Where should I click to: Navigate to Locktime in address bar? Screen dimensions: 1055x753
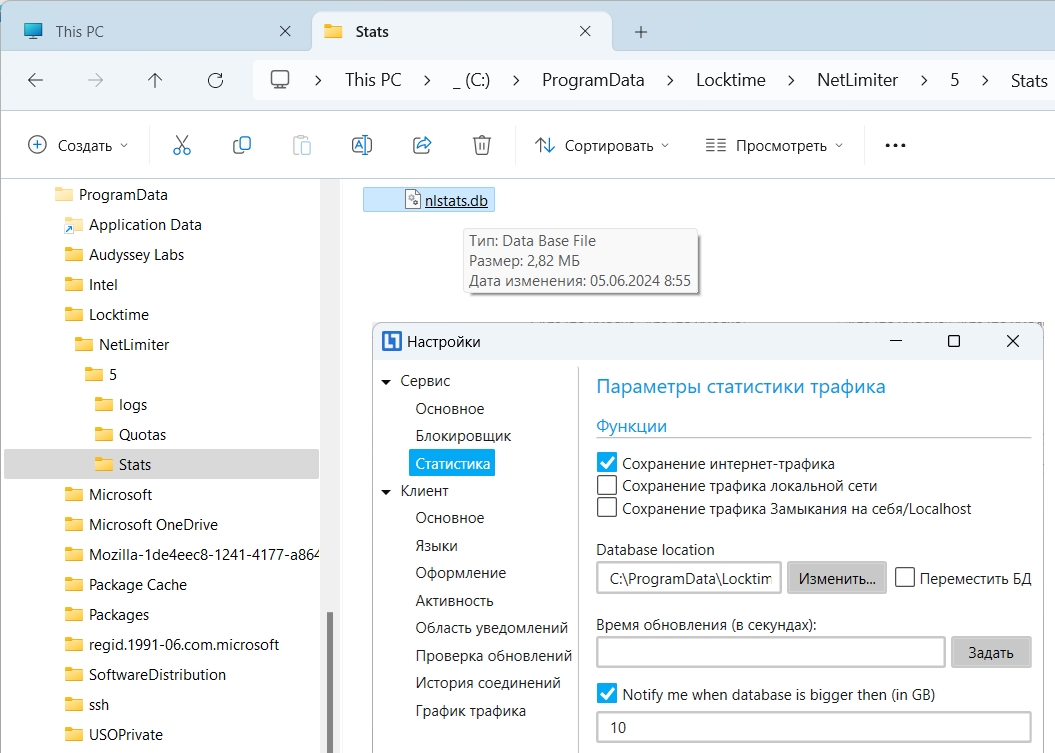tap(731, 81)
